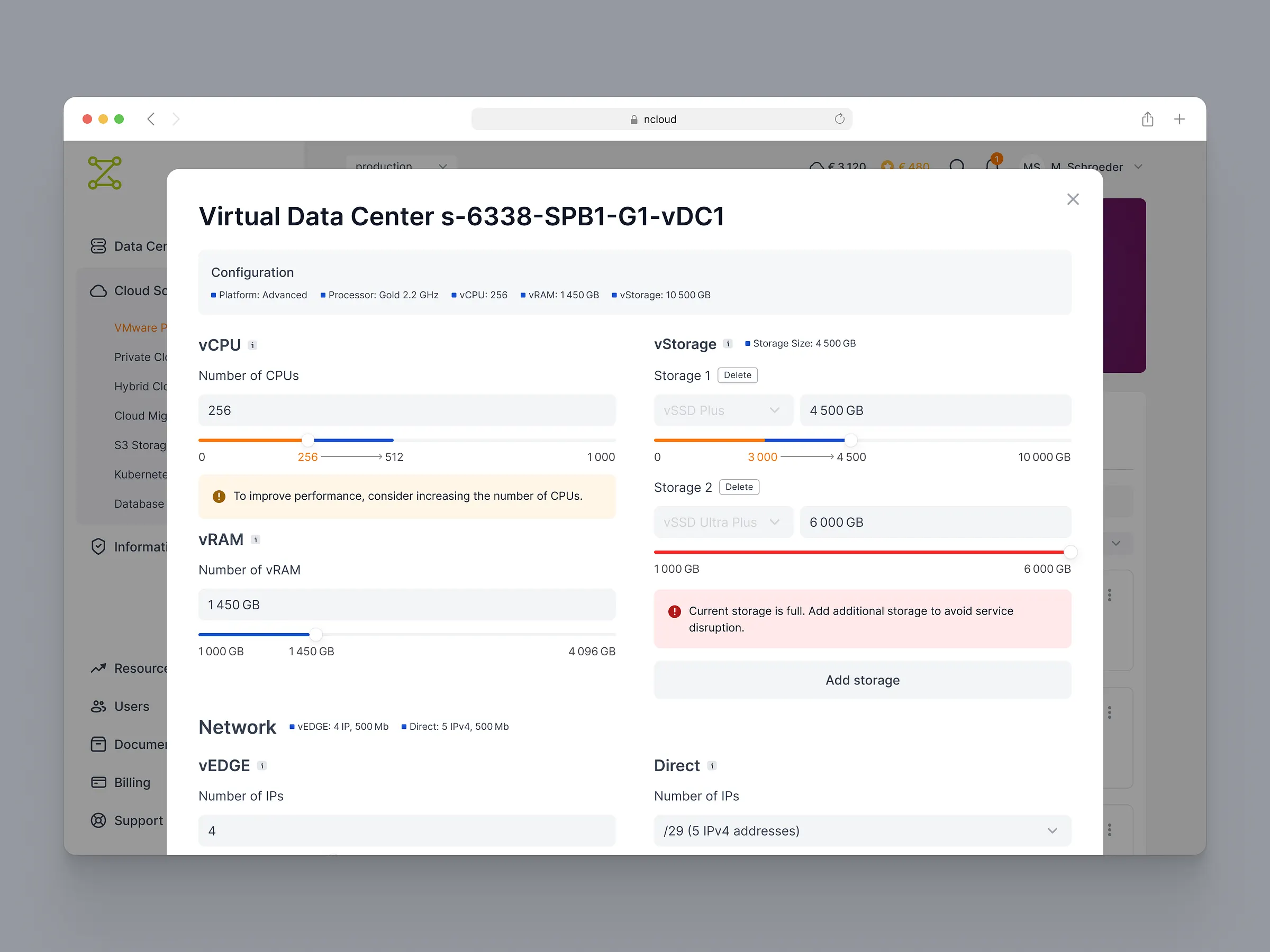Image resolution: width=1270 pixels, height=952 pixels.
Task: Click the vEDGE info icon
Action: (x=262, y=765)
